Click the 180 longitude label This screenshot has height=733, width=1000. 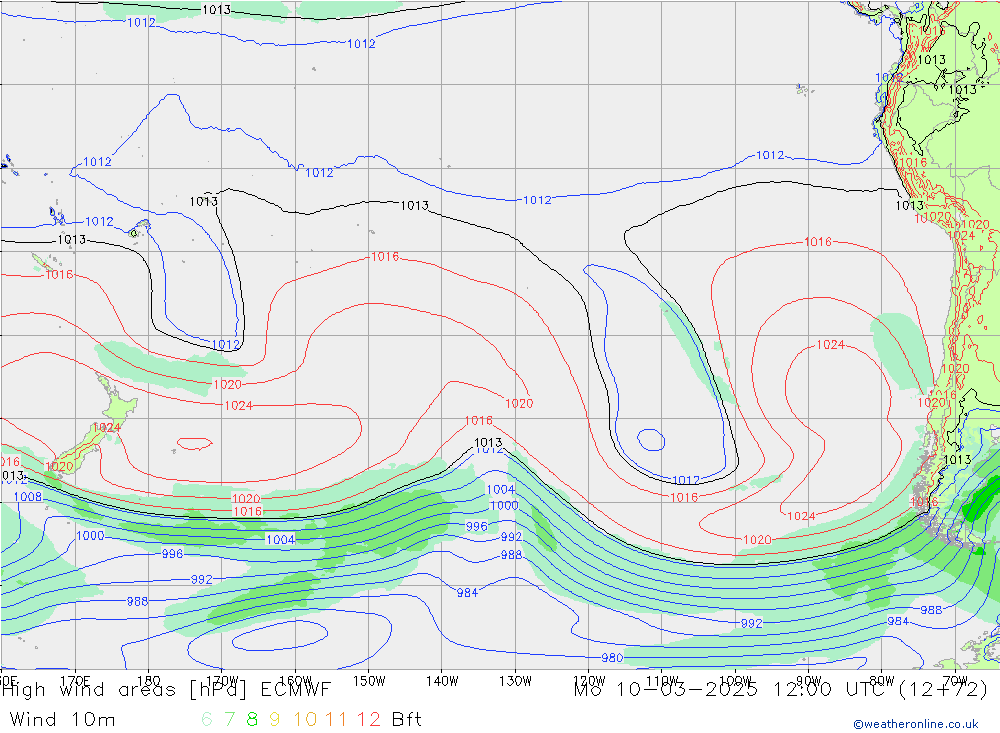(x=149, y=681)
